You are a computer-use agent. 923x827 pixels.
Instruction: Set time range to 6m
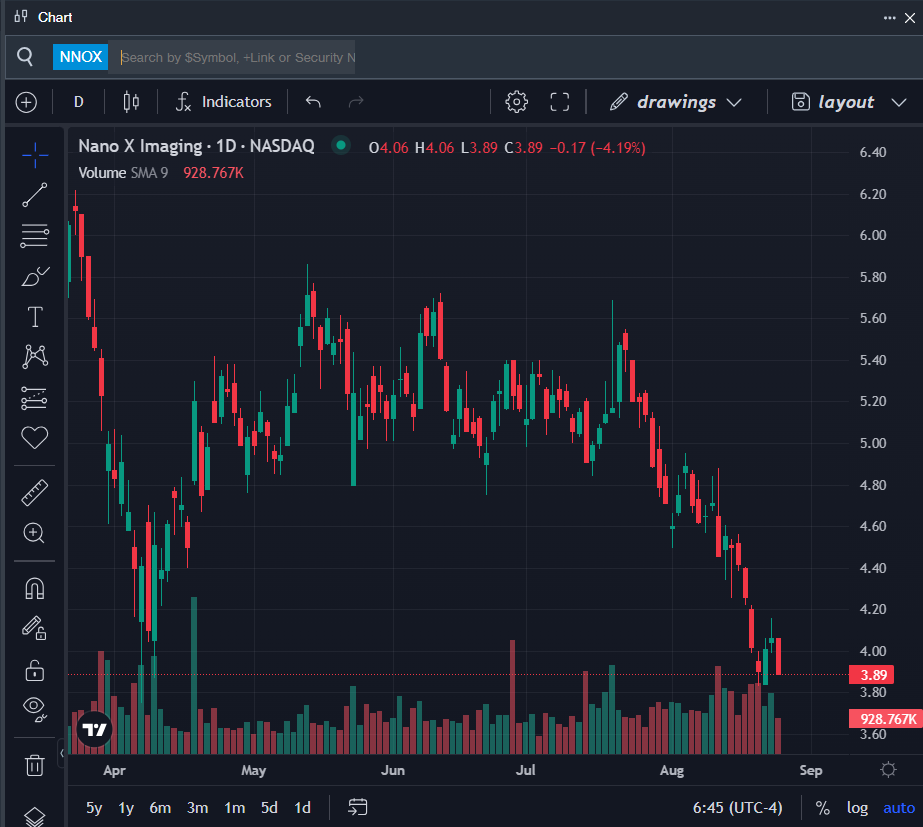pyautogui.click(x=160, y=808)
